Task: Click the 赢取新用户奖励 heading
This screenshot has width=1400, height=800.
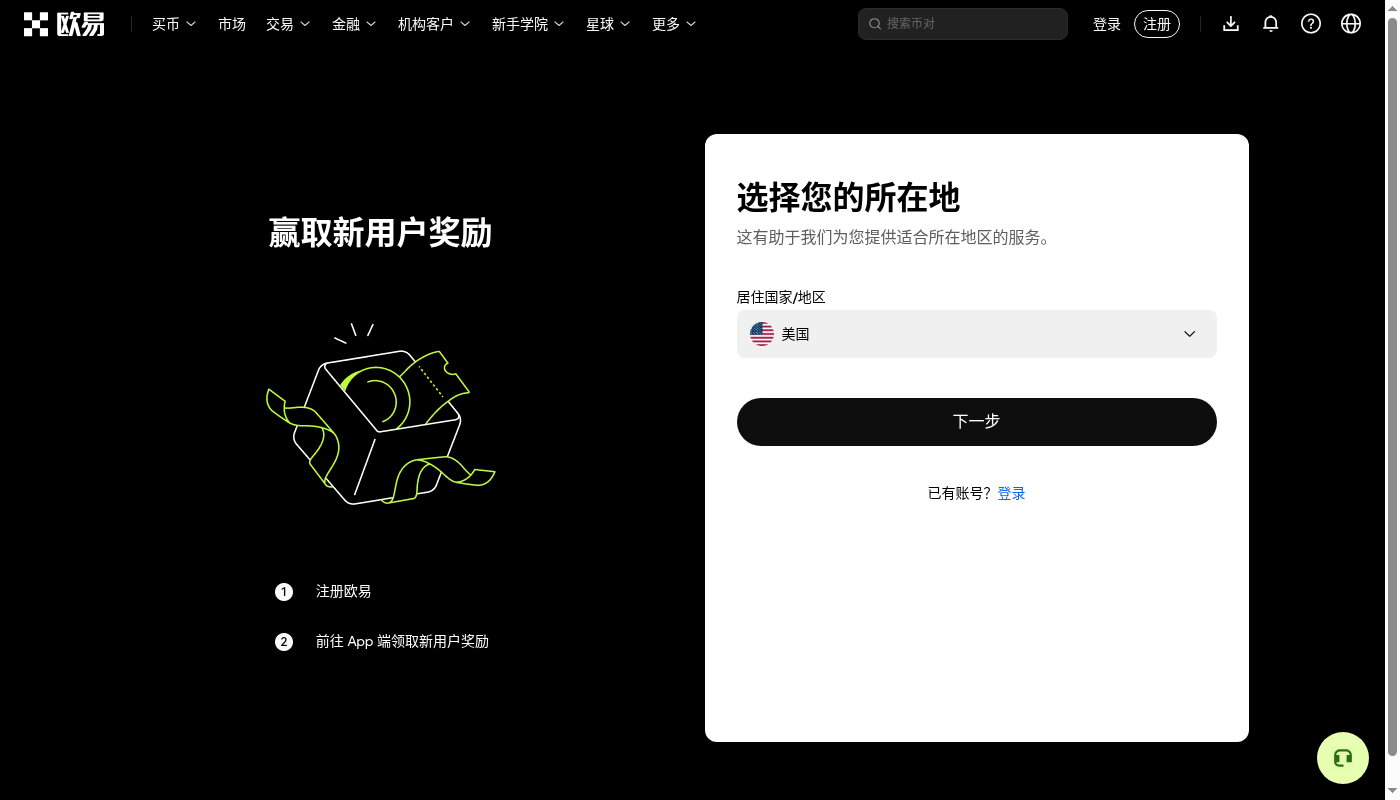Action: 380,233
